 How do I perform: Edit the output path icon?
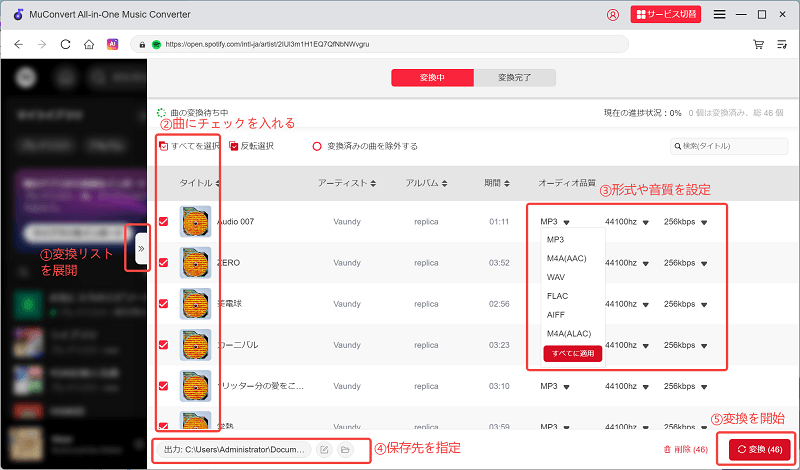(324, 450)
